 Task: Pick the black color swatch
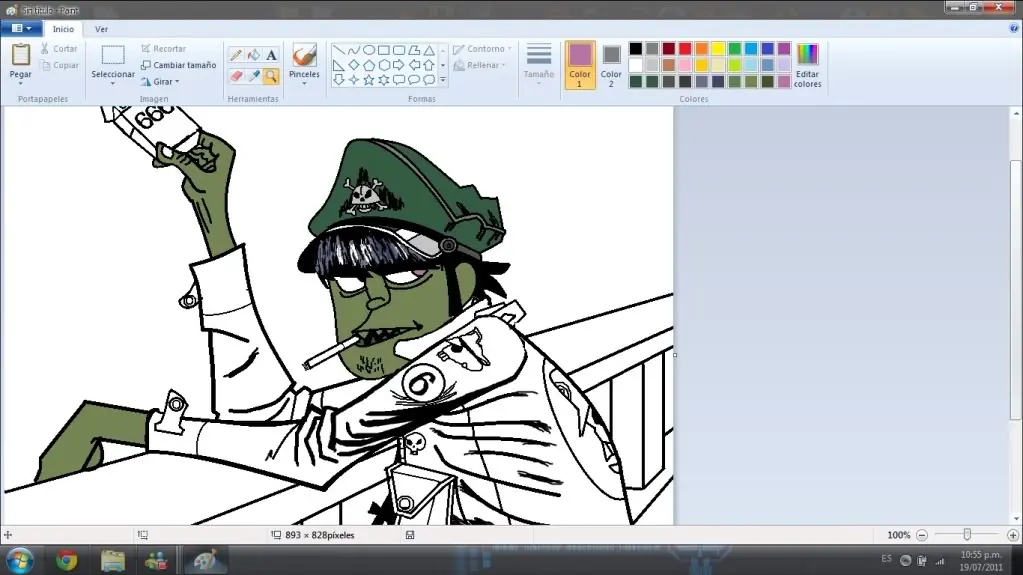635,49
